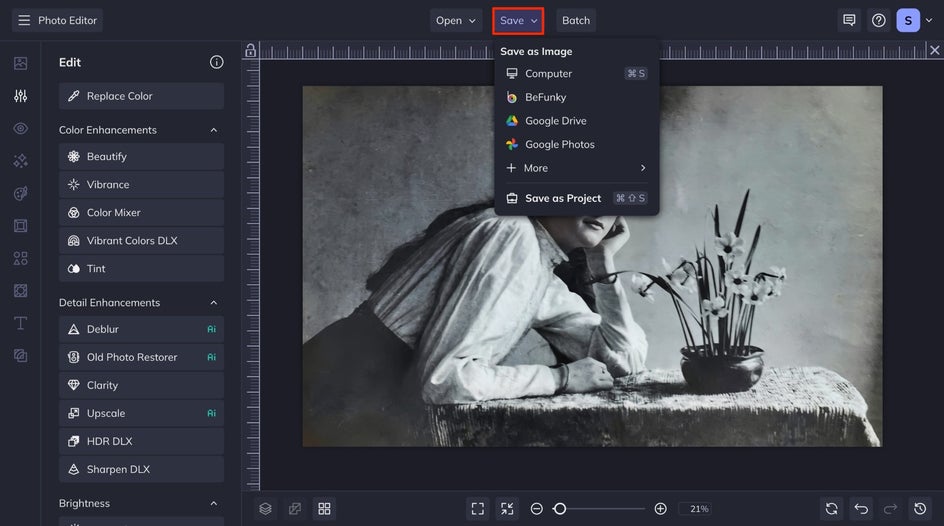
Task: Open the Deblur AI tool
Action: (141, 329)
